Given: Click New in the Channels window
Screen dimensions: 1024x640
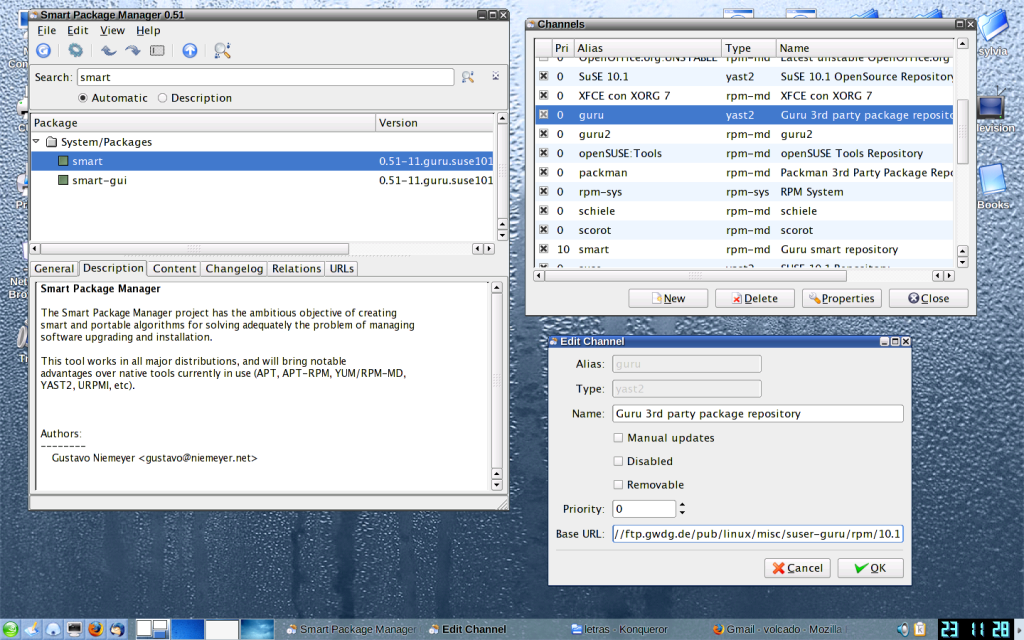Looking at the screenshot, I should point(668,298).
